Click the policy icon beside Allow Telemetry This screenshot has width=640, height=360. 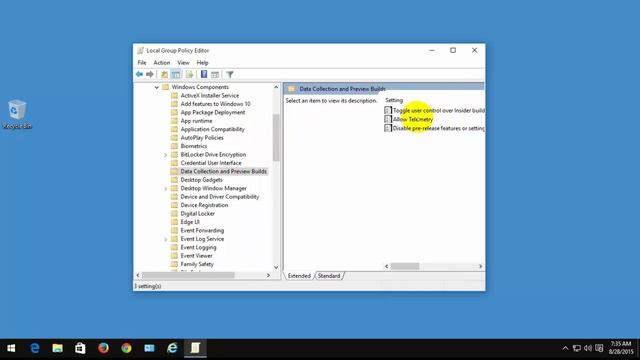[x=388, y=119]
